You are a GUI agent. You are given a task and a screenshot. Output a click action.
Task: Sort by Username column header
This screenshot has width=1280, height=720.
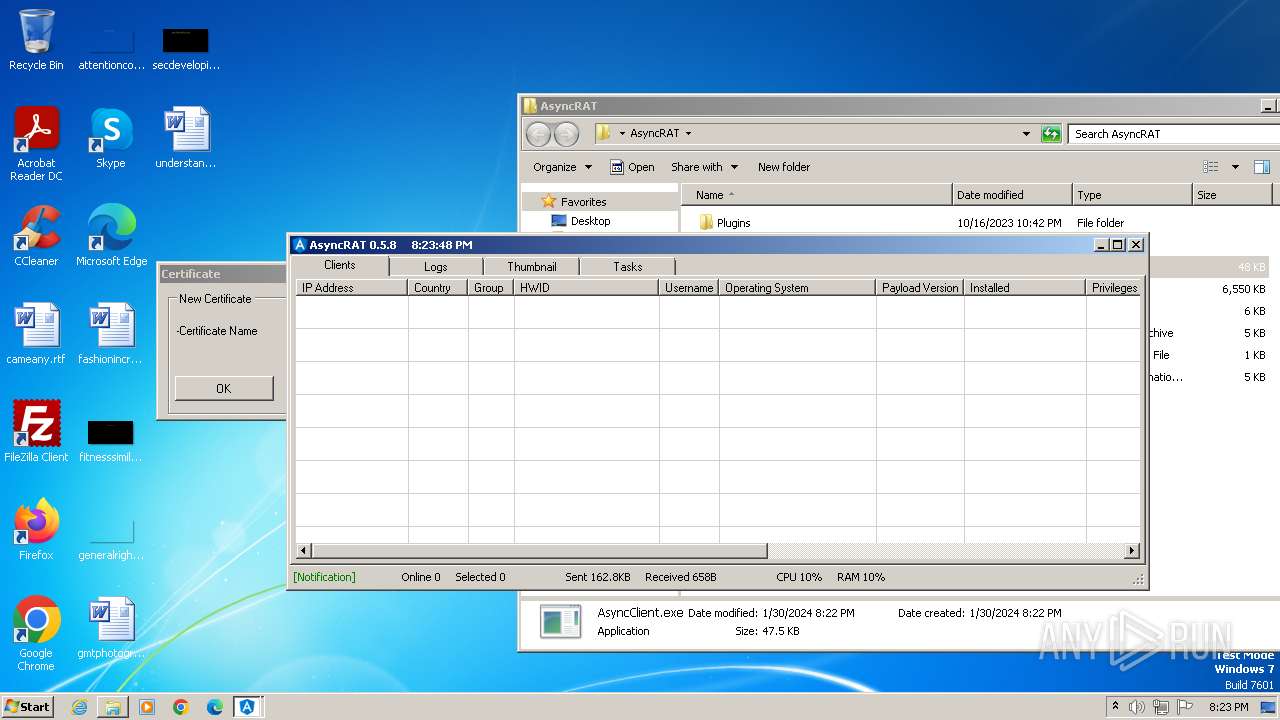(x=689, y=288)
